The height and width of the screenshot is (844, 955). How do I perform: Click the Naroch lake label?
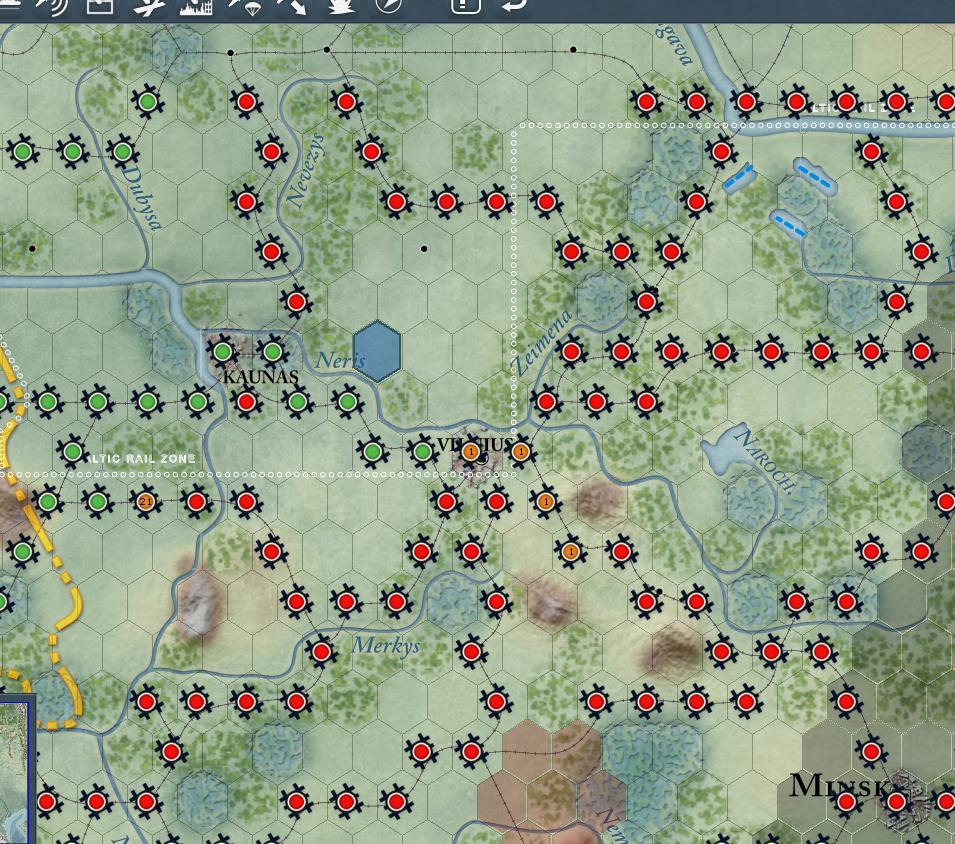point(766,460)
